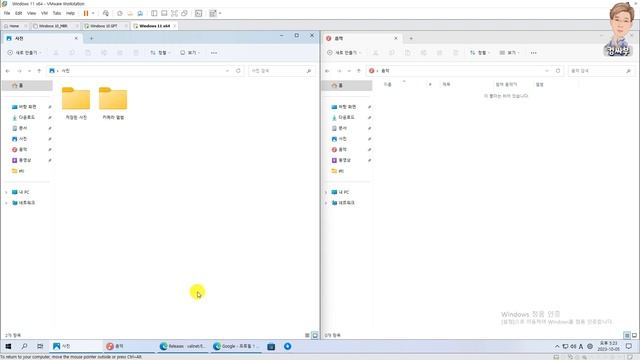
Task: Click Rename icon in Pictures window toolbar
Action: pyautogui.click(x=104, y=53)
